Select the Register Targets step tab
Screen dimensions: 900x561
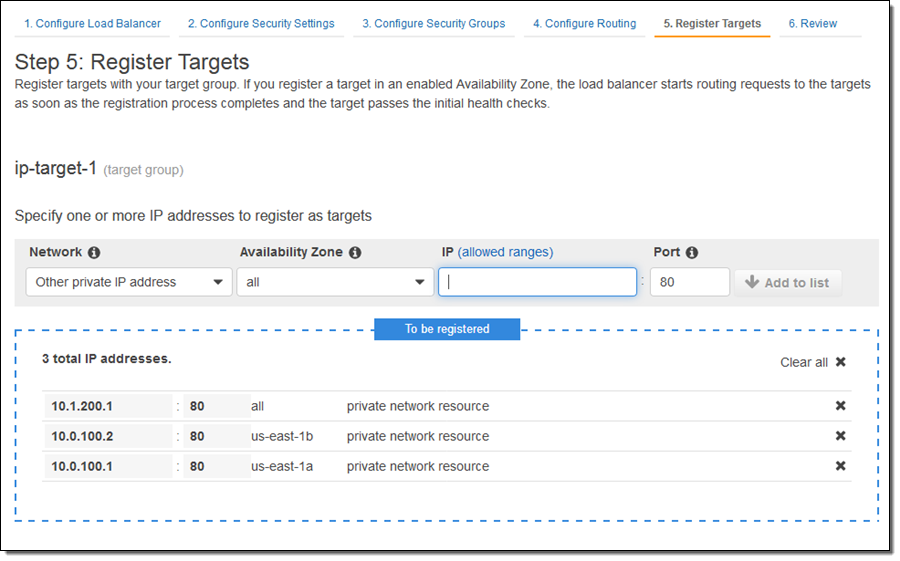712,23
